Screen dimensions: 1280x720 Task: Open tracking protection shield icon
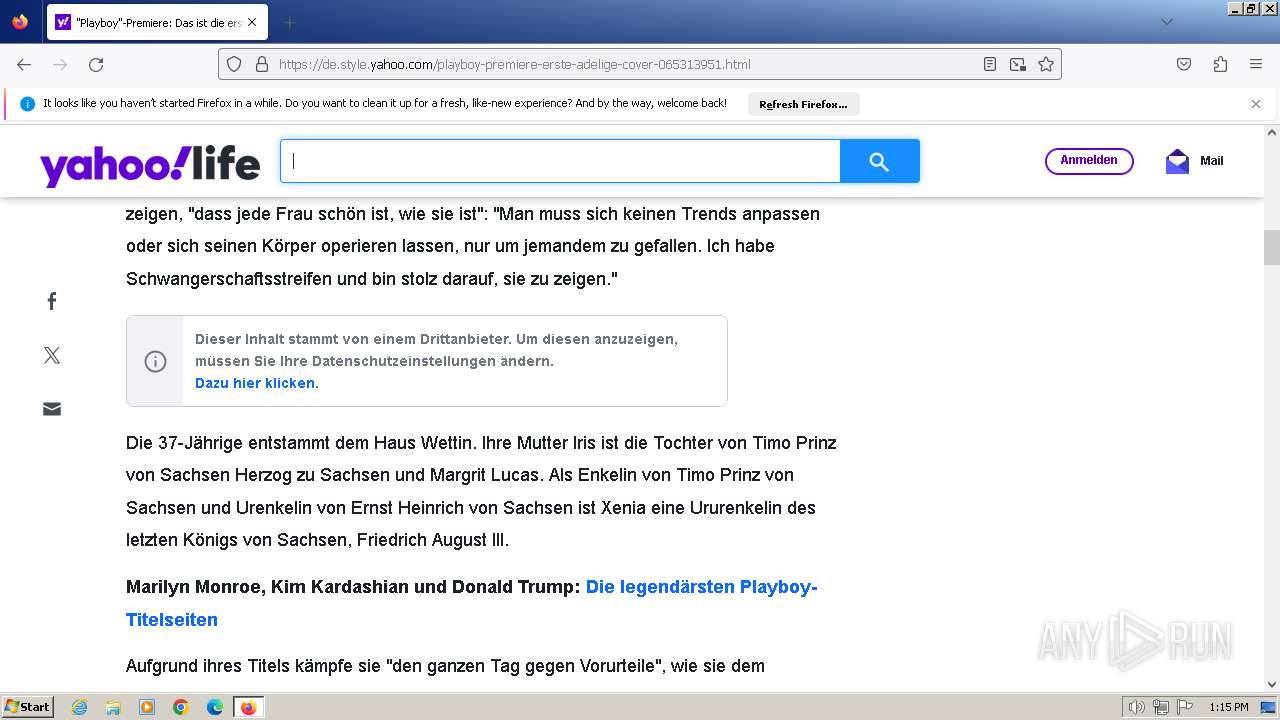[x=234, y=64]
